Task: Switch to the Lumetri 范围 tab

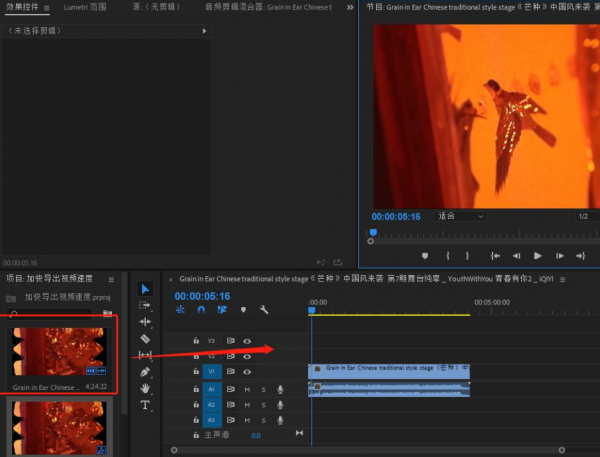Action: tap(85, 7)
